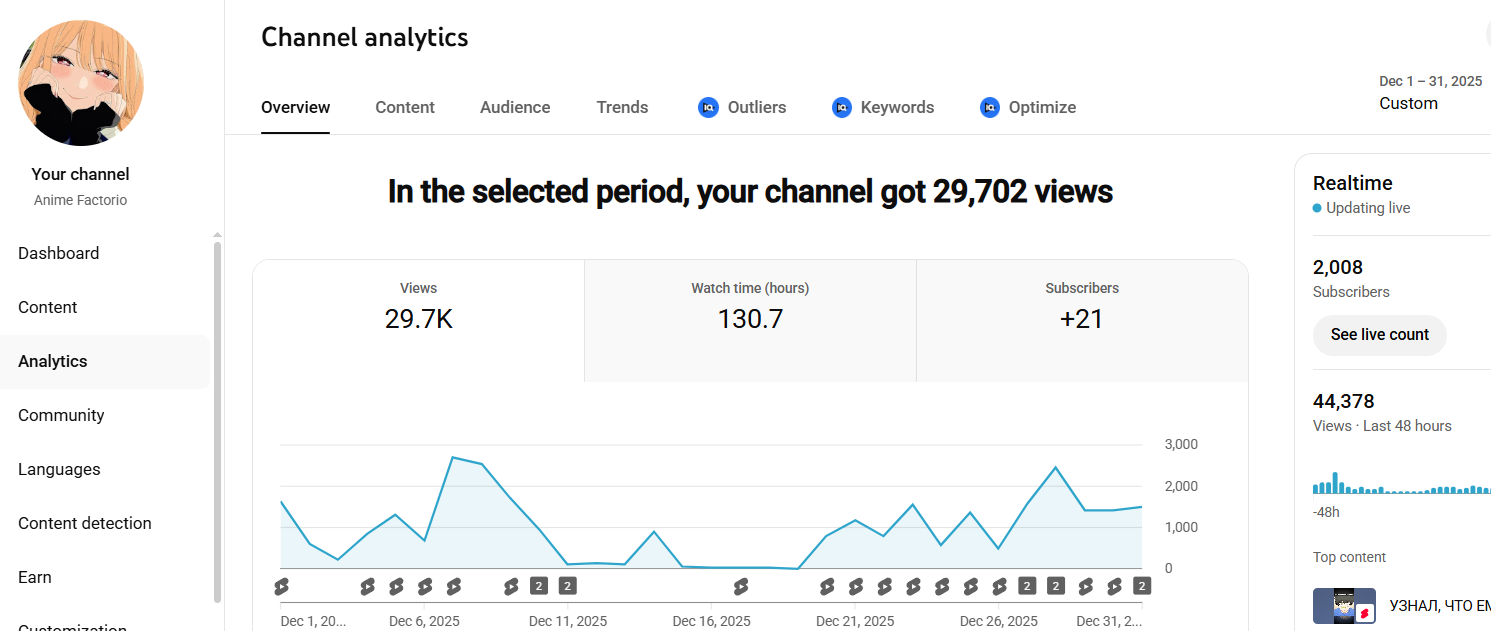Click the Shorts marker at Dec 23
This screenshot has width=1491, height=631.
point(912,586)
